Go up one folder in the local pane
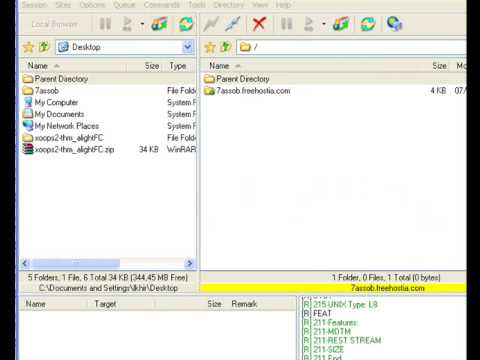 tap(44, 47)
